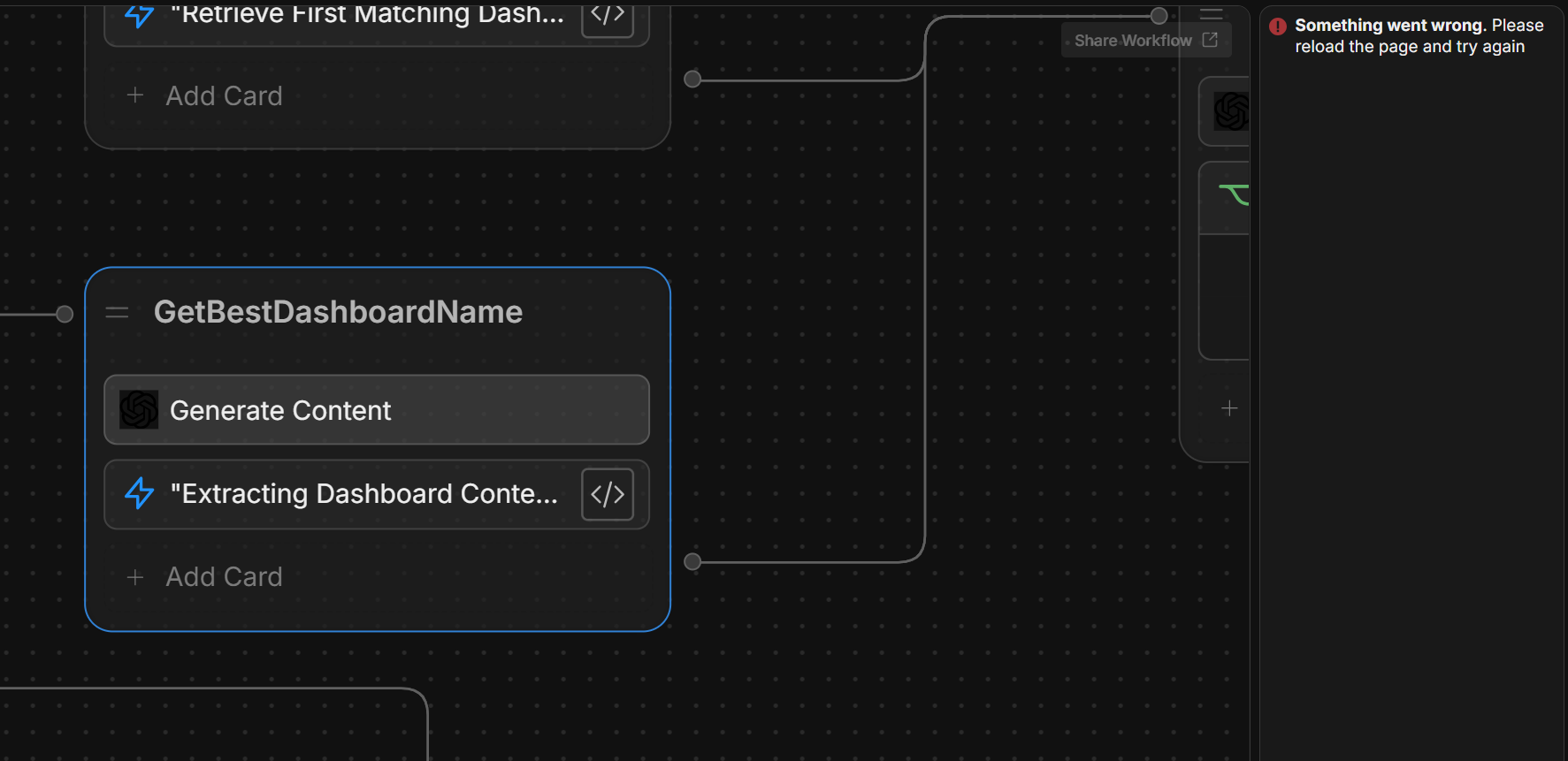Click the red error alert icon
Viewport: 1568px width, 761px height.
(1277, 27)
